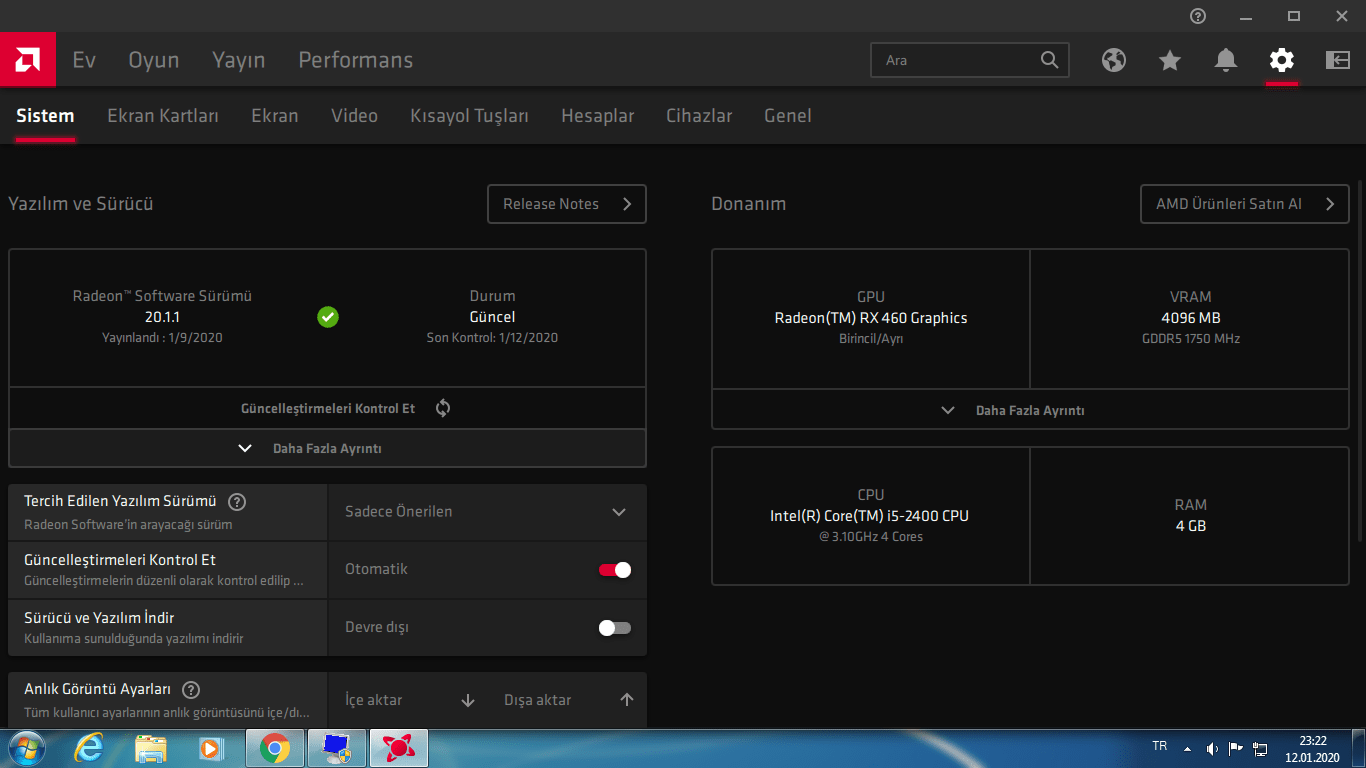Screen dimensions: 1366x768
Task: Click the İçe aktar button
Action: point(408,700)
